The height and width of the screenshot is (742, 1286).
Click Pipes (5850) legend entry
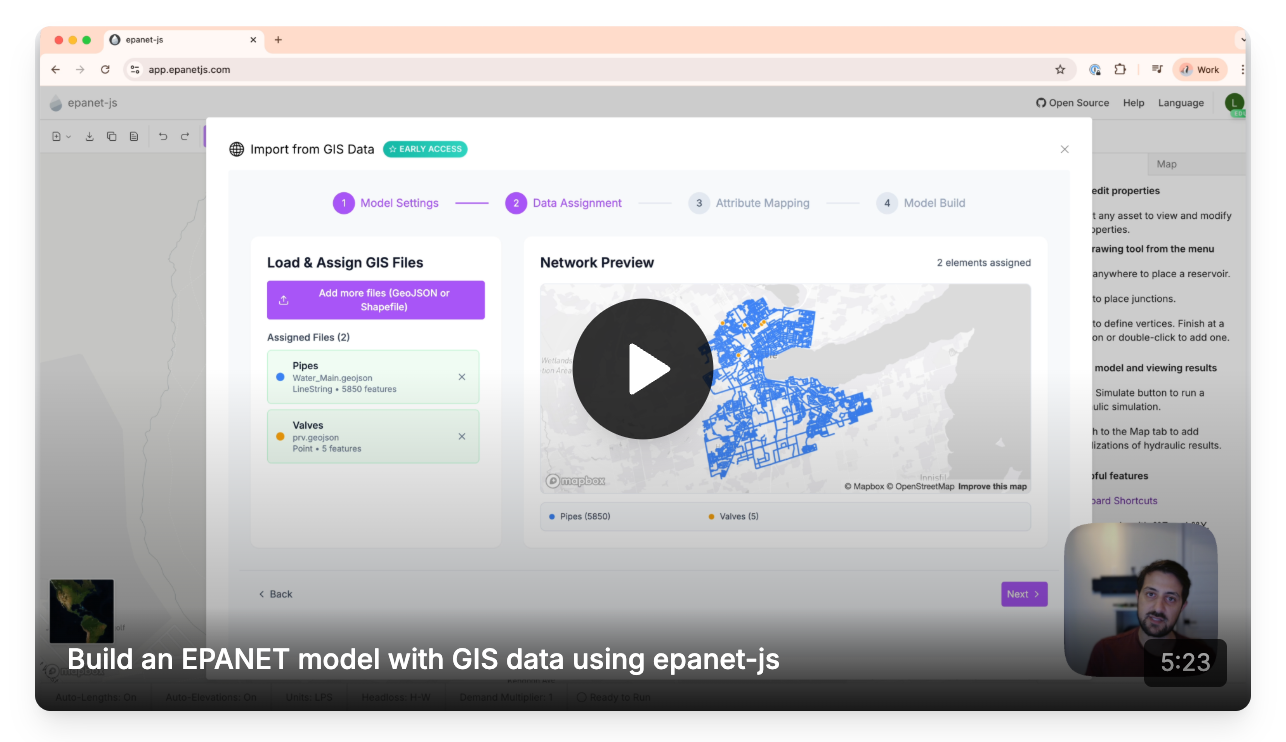580,517
